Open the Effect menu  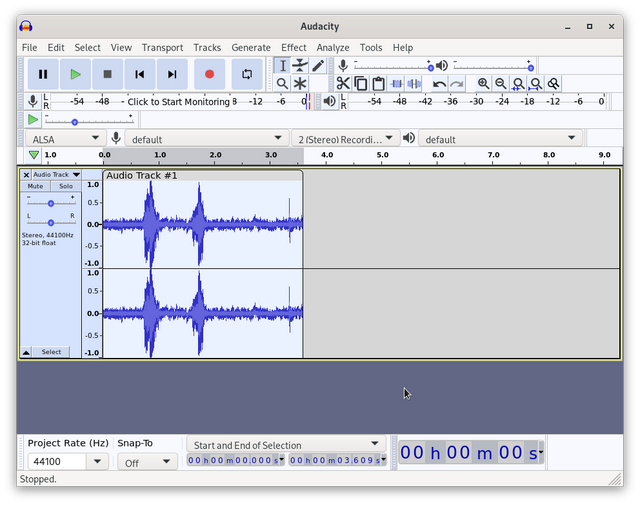pyautogui.click(x=293, y=48)
